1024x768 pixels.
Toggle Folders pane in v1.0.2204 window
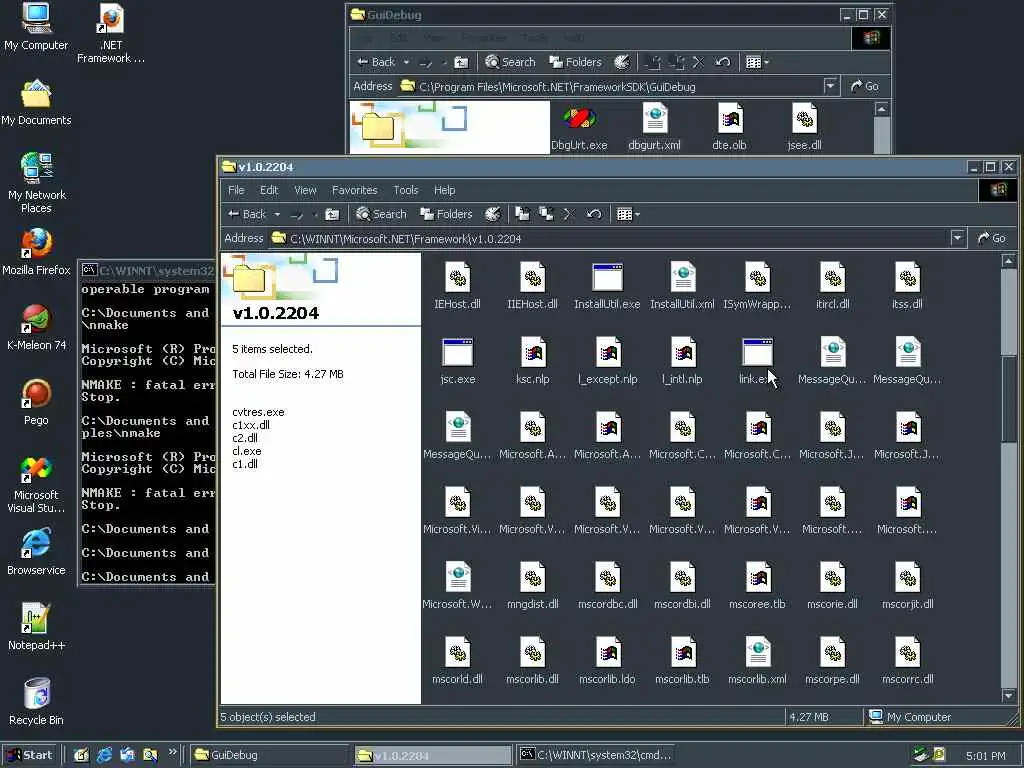click(445, 214)
